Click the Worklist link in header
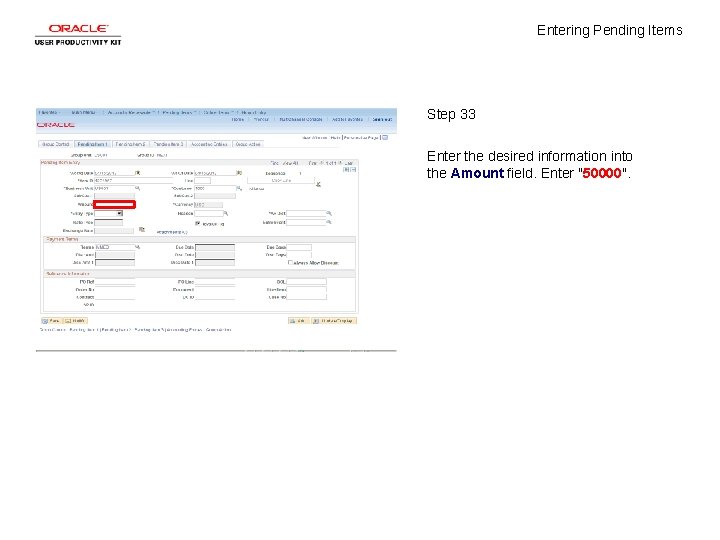The height and width of the screenshot is (540, 720). point(261,119)
